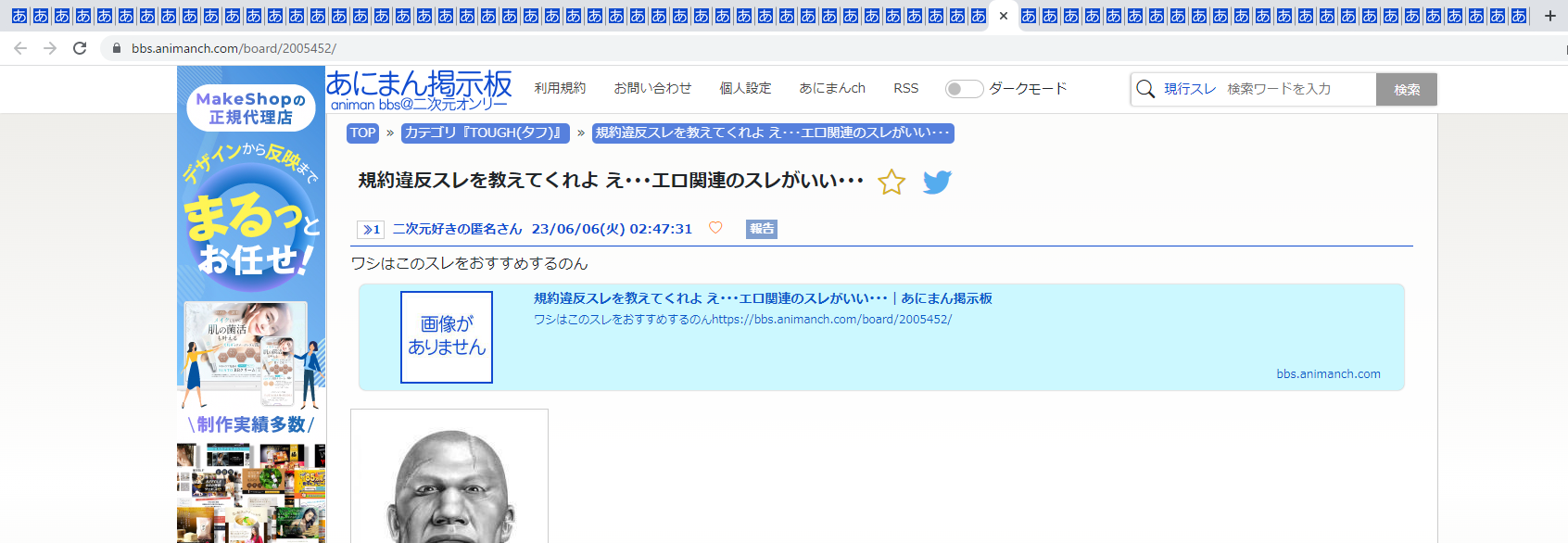The height and width of the screenshot is (543, 1568).
Task: Open the bald man portrait image
Action: [449, 476]
